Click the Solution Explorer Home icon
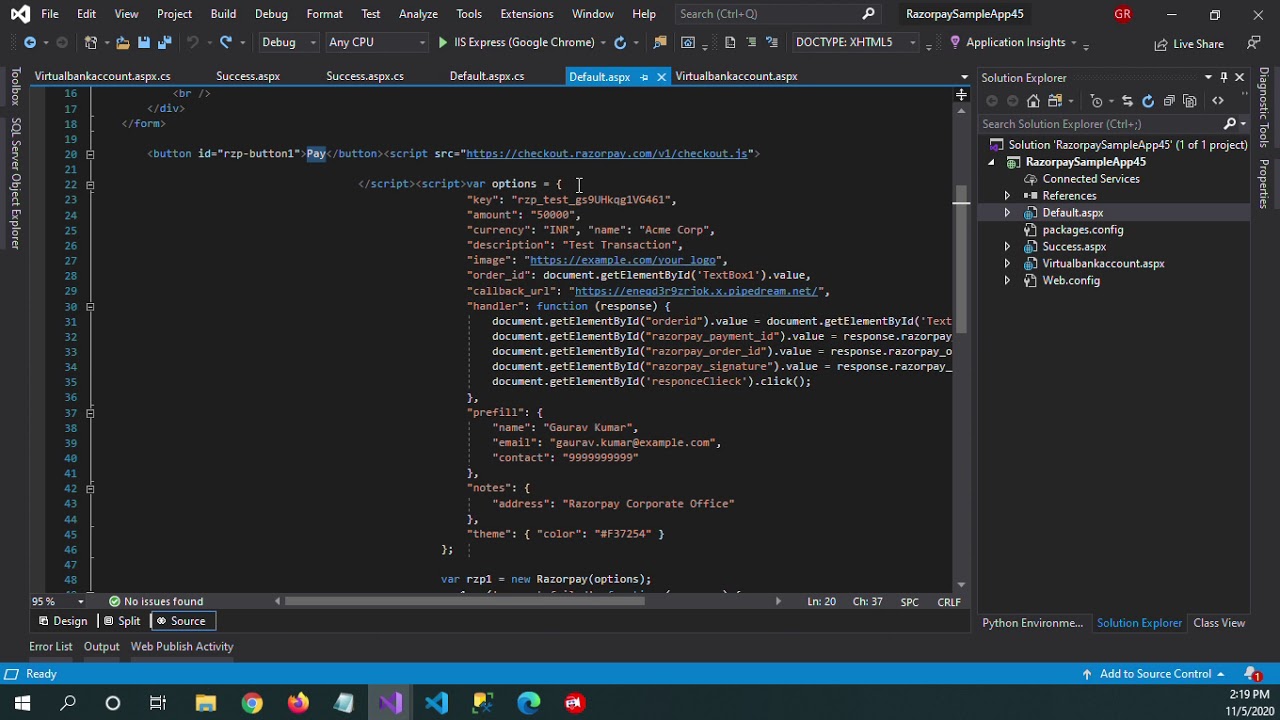 1033,101
